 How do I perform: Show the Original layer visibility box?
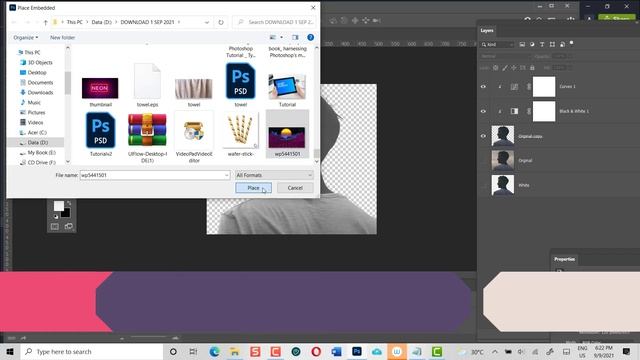click(x=483, y=160)
